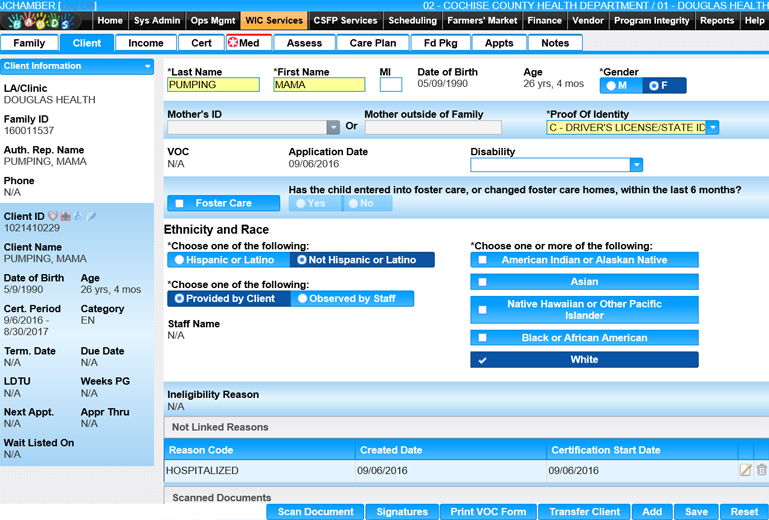Switch to the Income tab
The height and width of the screenshot is (520, 769).
(x=146, y=43)
